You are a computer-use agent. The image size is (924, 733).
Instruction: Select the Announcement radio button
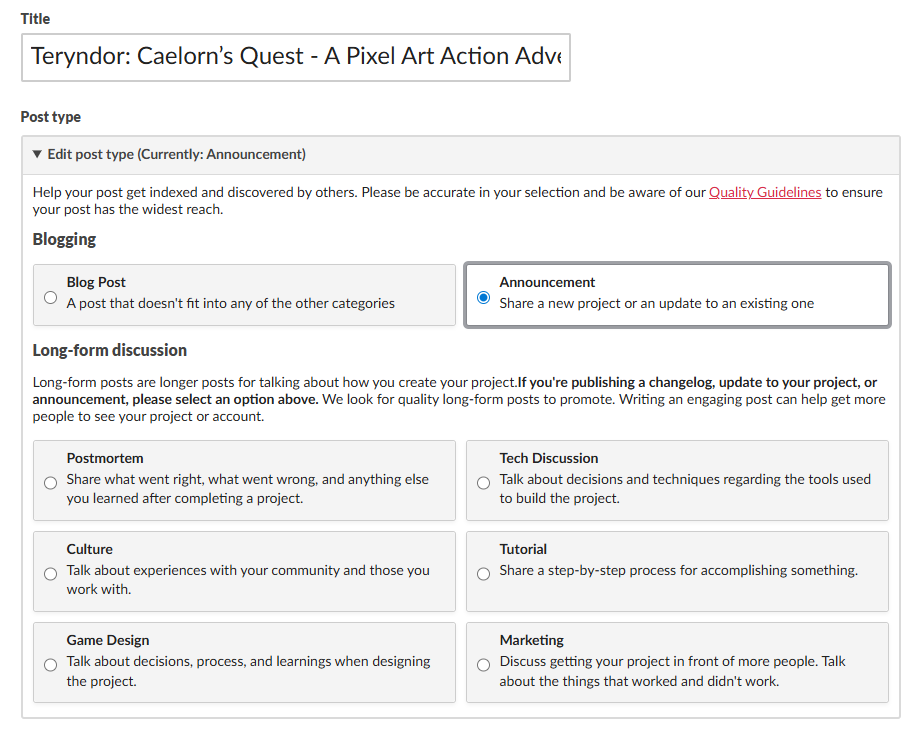coord(484,297)
